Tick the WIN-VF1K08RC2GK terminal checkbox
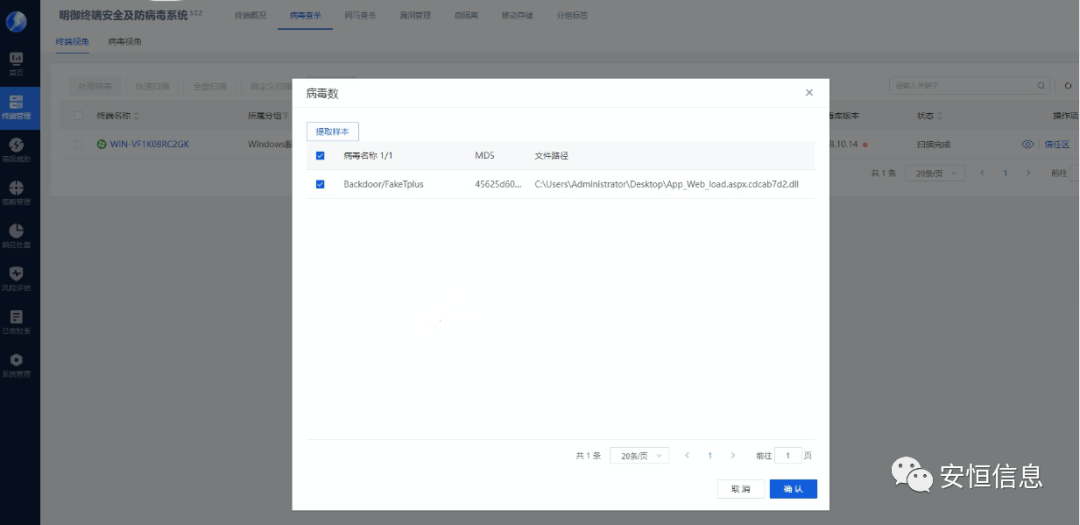This screenshot has height=525, width=1080. (79, 144)
